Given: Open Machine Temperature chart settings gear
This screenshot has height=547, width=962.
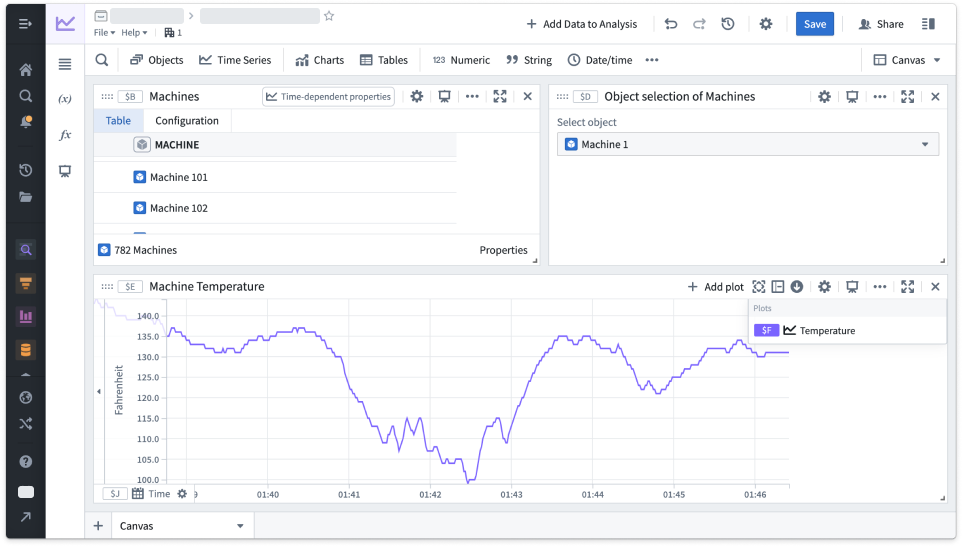Looking at the screenshot, I should [825, 286].
